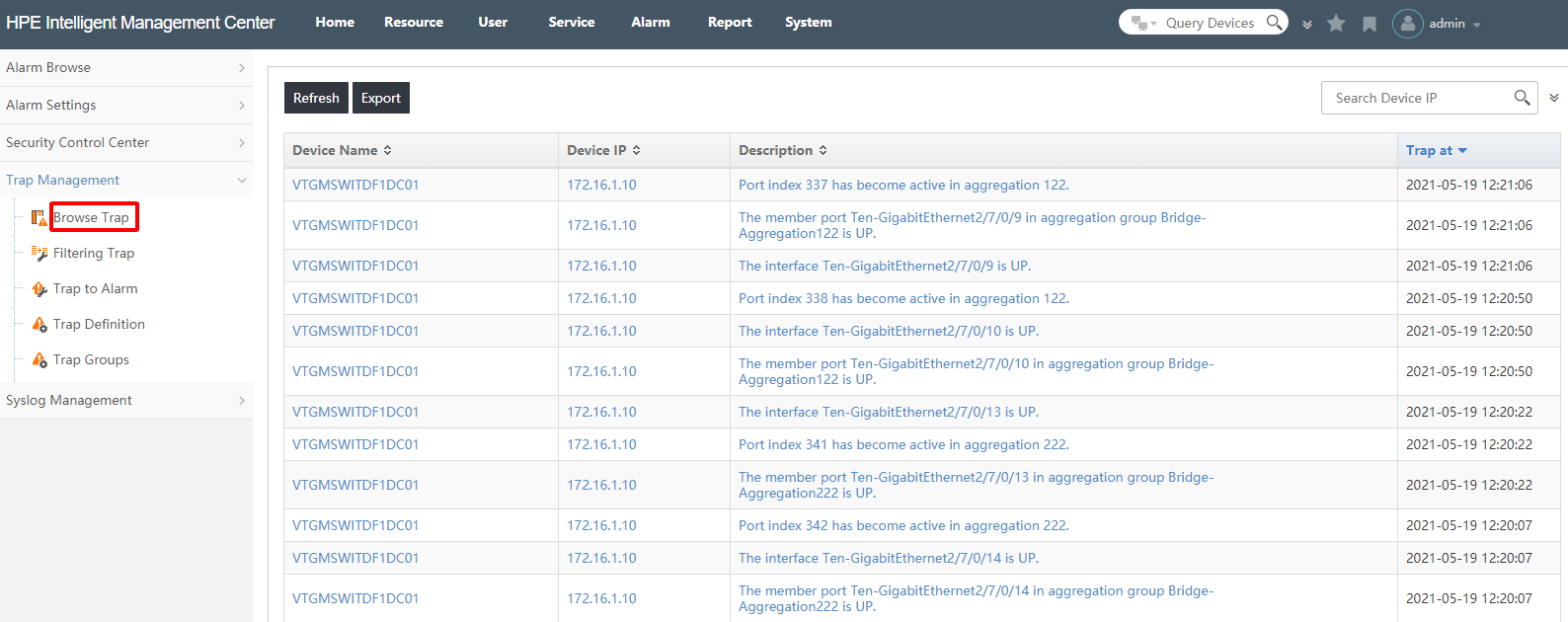1568x622 pixels.
Task: Open 'Port index 341 has become active' trap
Action: [903, 444]
